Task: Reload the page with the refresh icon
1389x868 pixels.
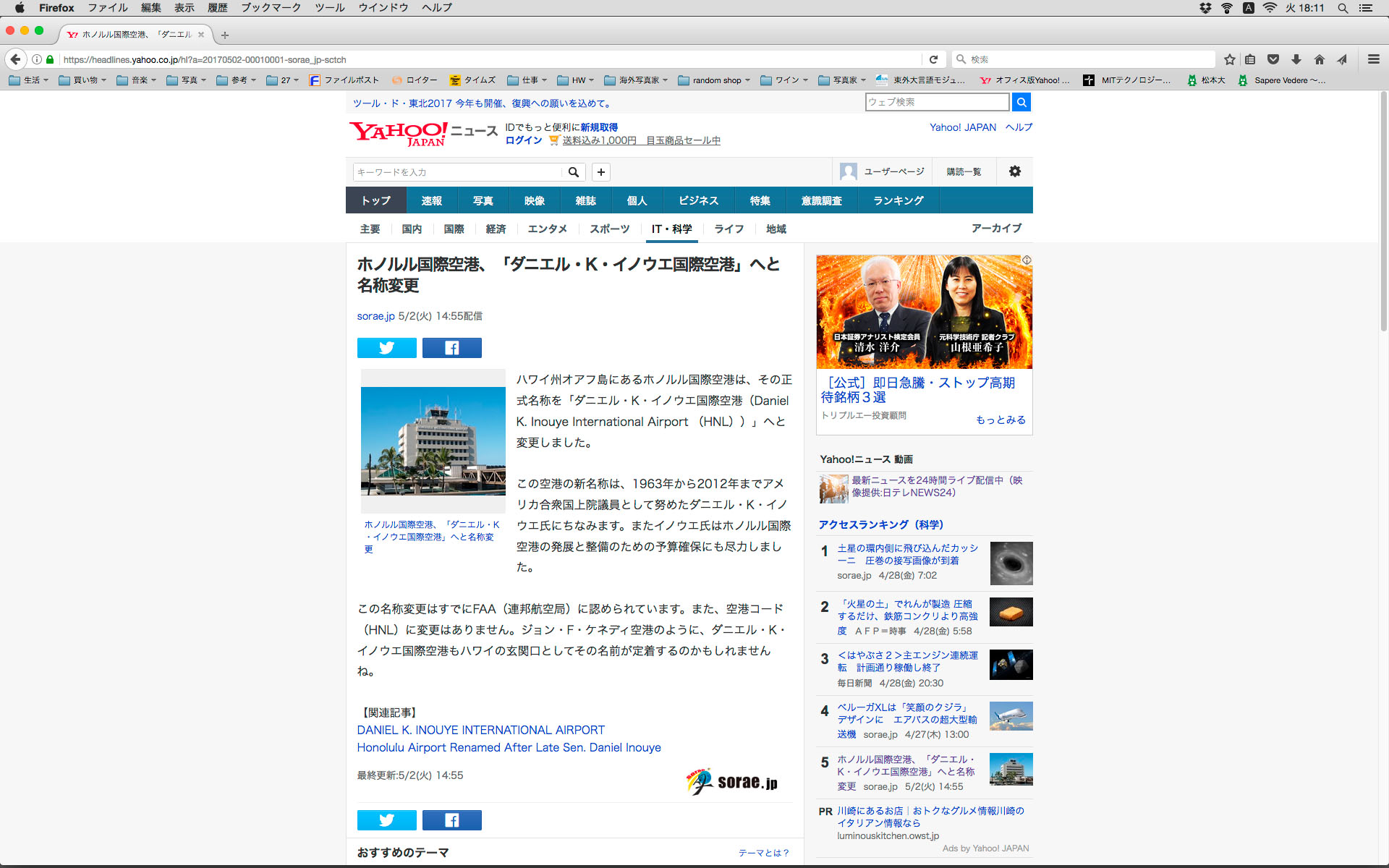Action: [x=933, y=59]
